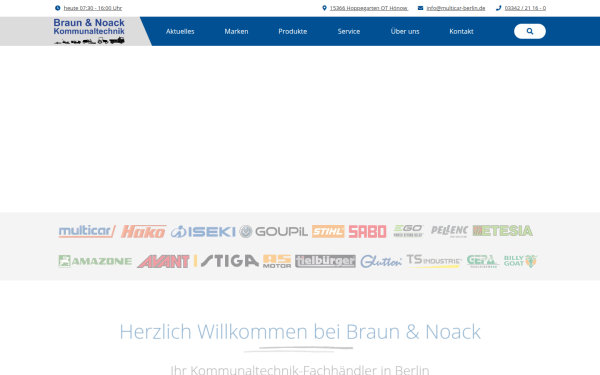
Task: Click the heading Herzlich Willkommen bei Braun & Noack
Action: click(x=300, y=331)
